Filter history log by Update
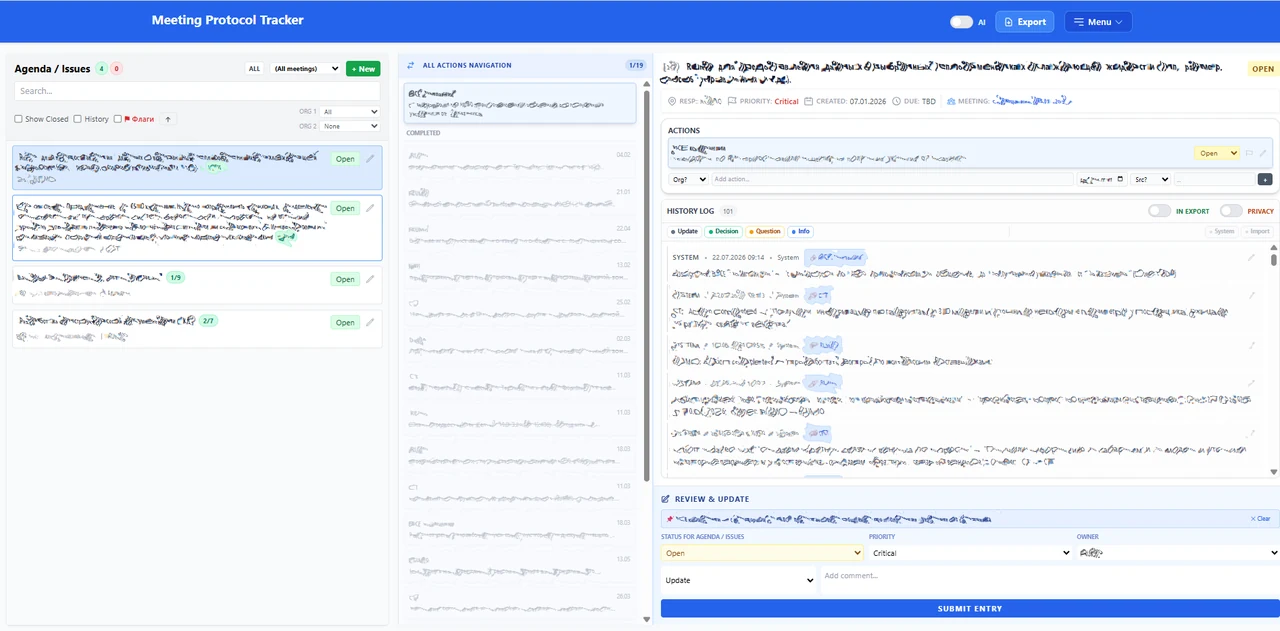 click(685, 231)
